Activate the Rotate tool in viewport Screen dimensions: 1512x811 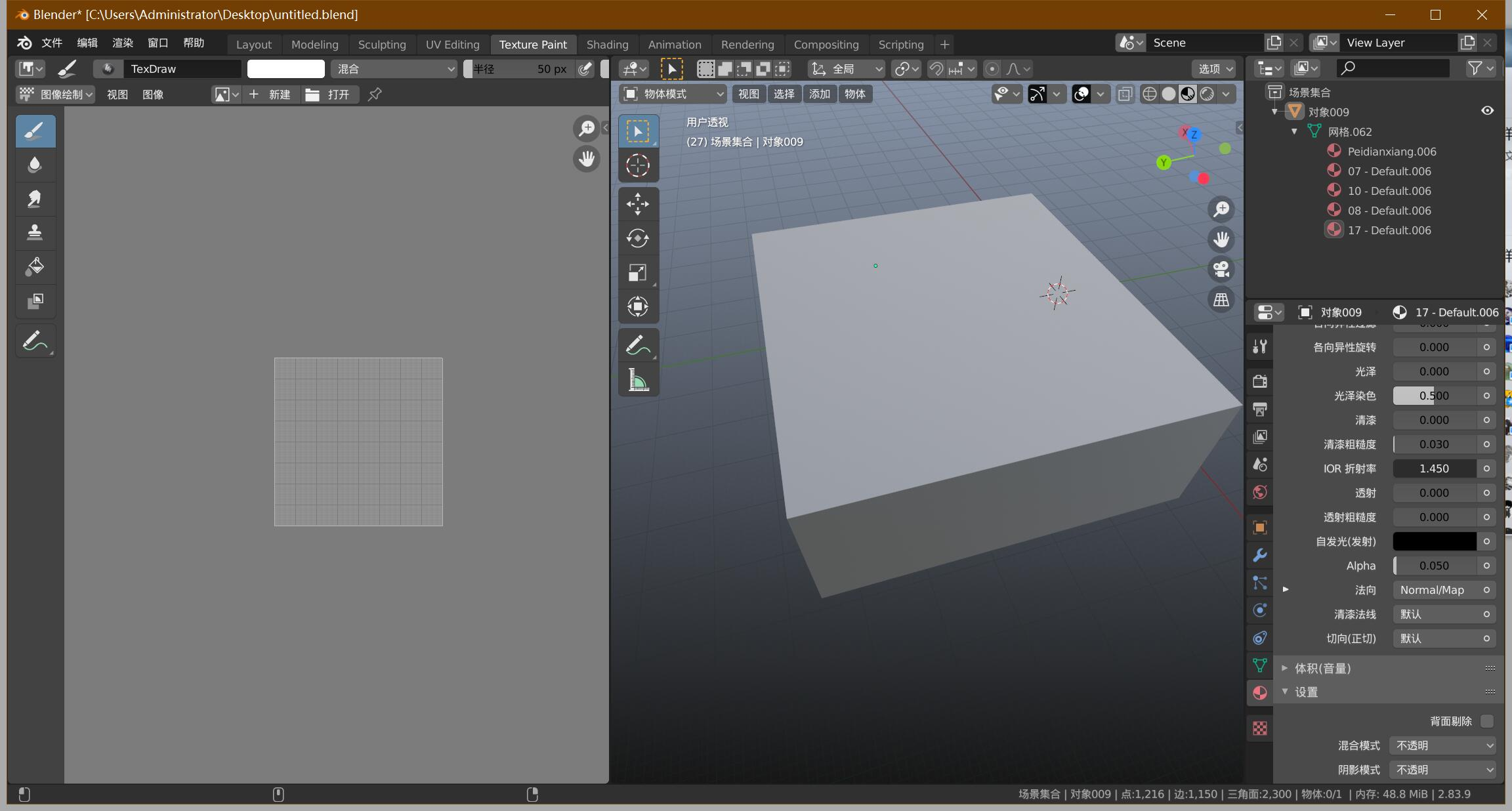(637, 238)
